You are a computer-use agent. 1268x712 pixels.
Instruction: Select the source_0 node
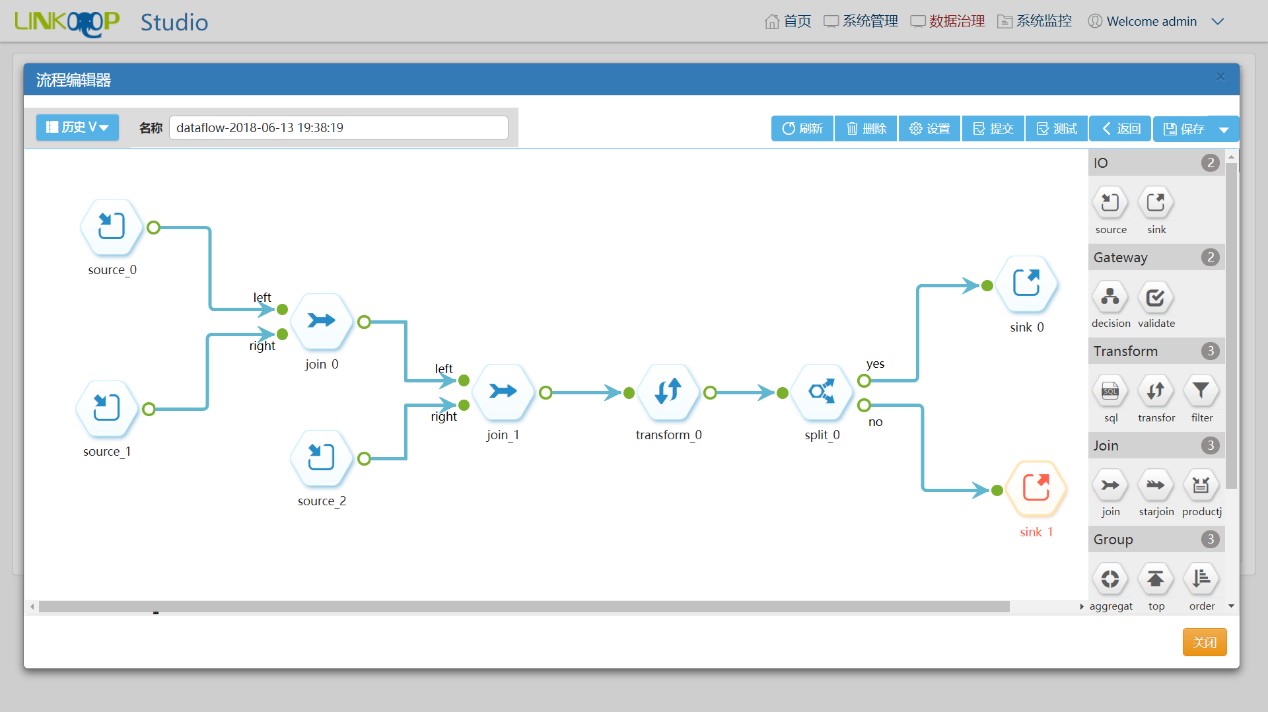112,227
